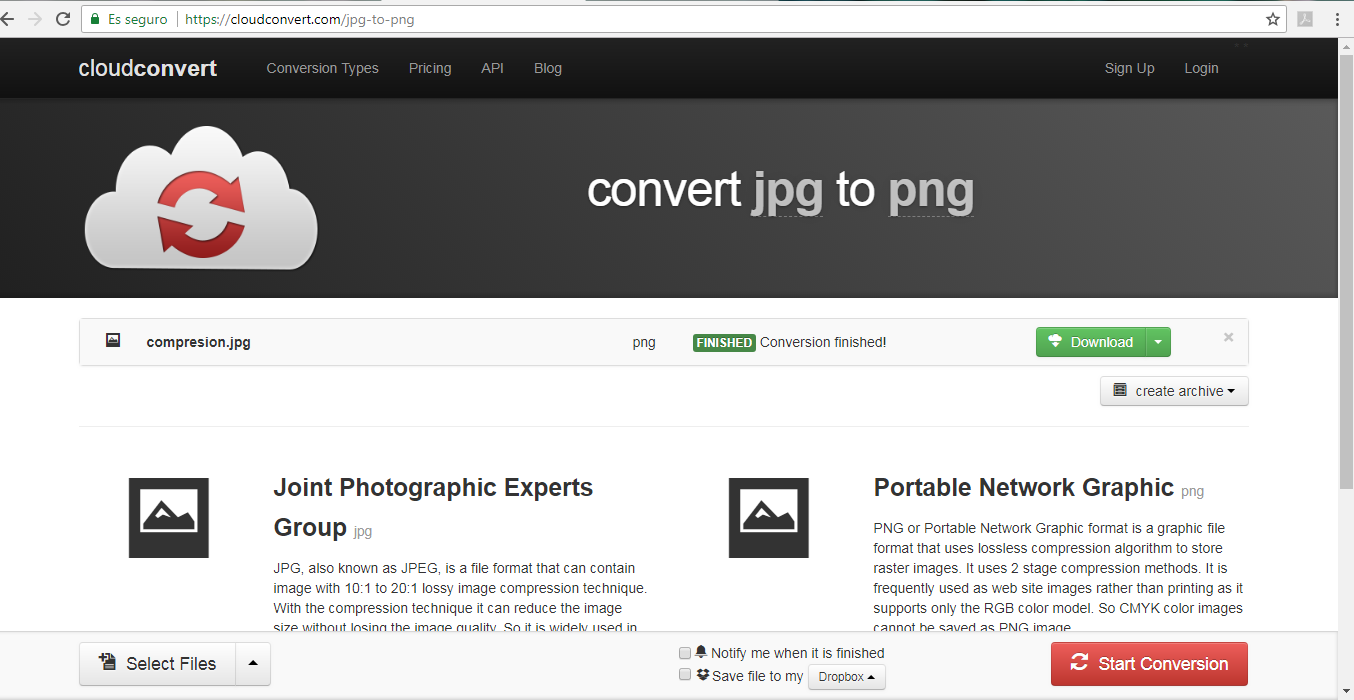Click the browser back arrow
The image size is (1354, 700).
click(7, 19)
